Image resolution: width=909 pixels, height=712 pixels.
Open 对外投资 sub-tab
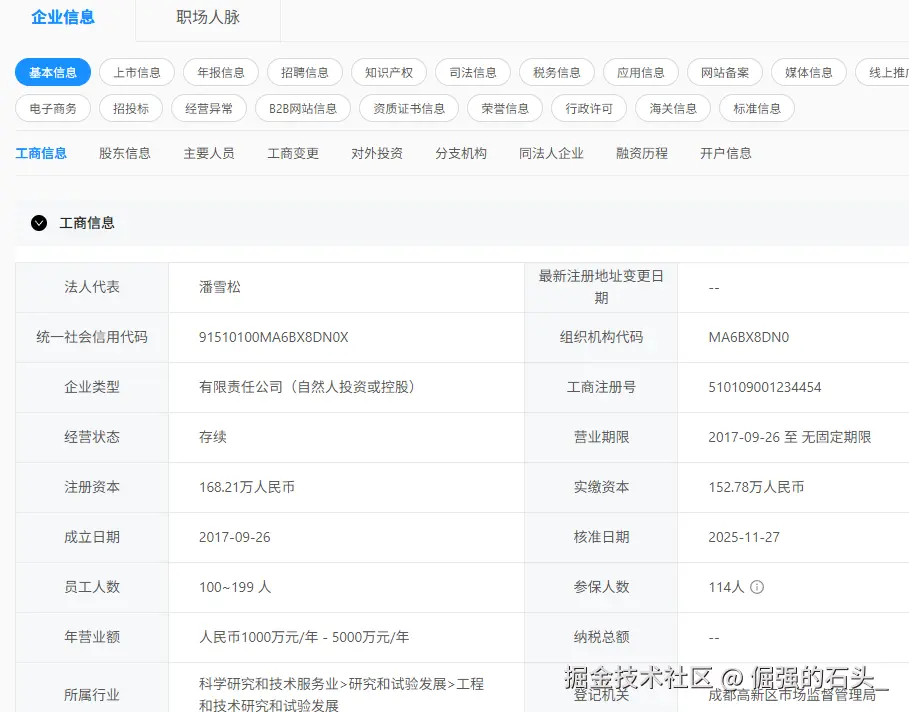coord(377,153)
